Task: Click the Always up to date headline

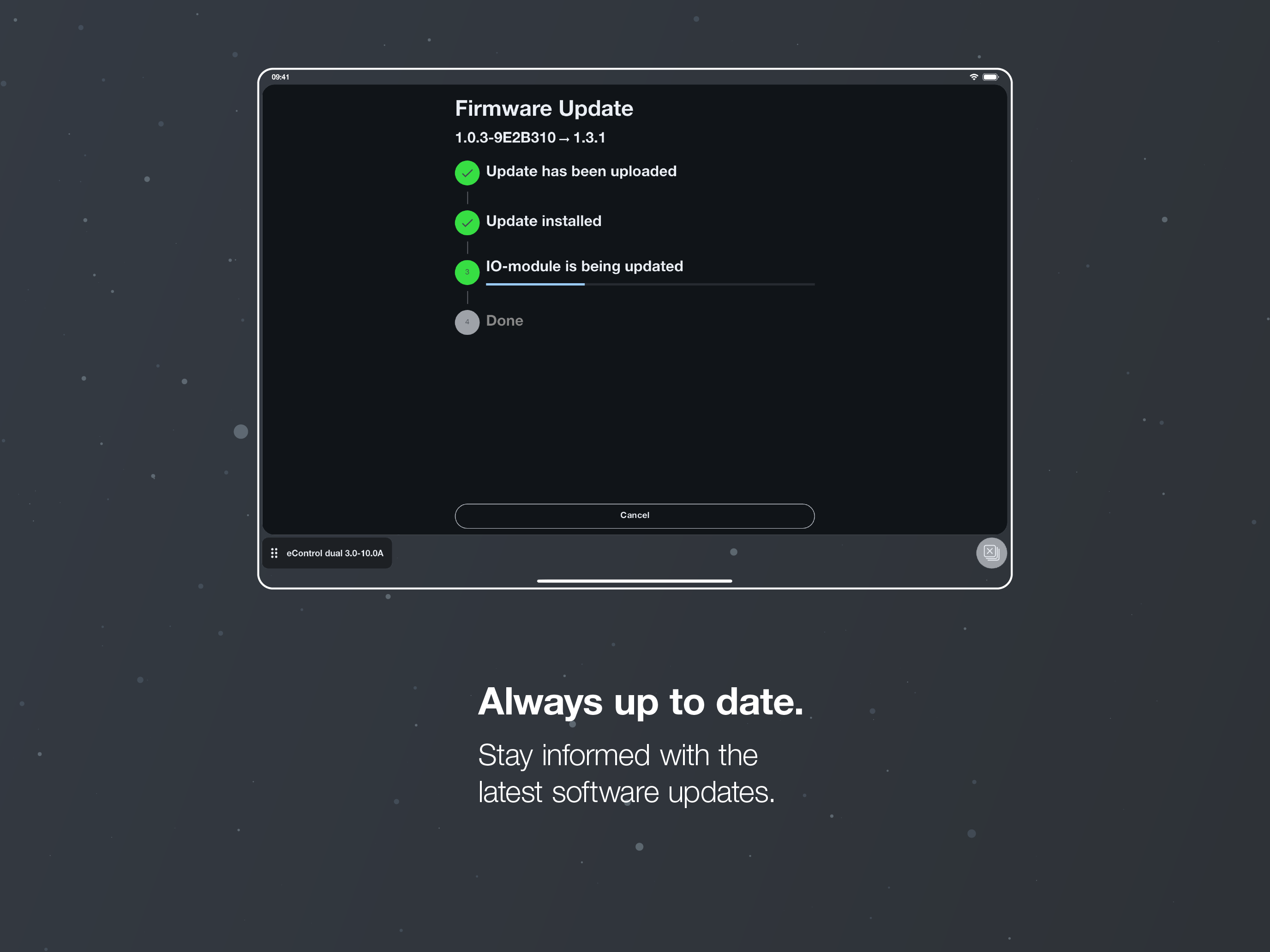Action: (x=640, y=702)
